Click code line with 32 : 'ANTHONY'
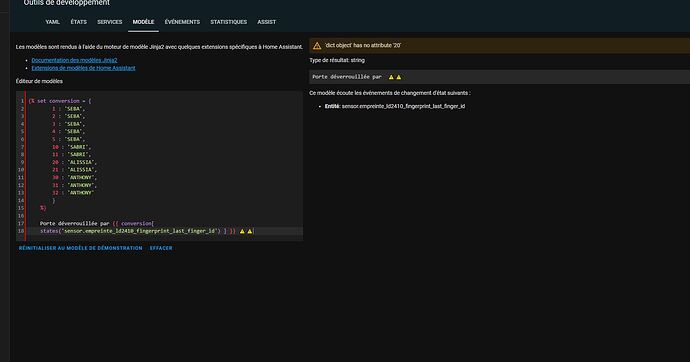The width and height of the screenshot is (690, 362). click(x=73, y=193)
